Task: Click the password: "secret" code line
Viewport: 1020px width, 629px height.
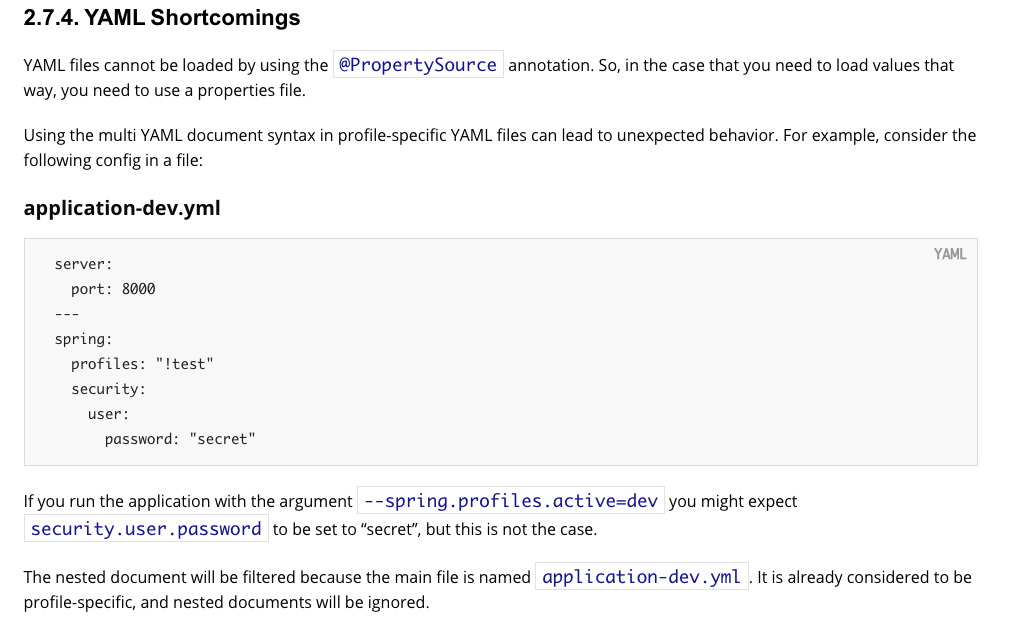Action: tap(180, 439)
